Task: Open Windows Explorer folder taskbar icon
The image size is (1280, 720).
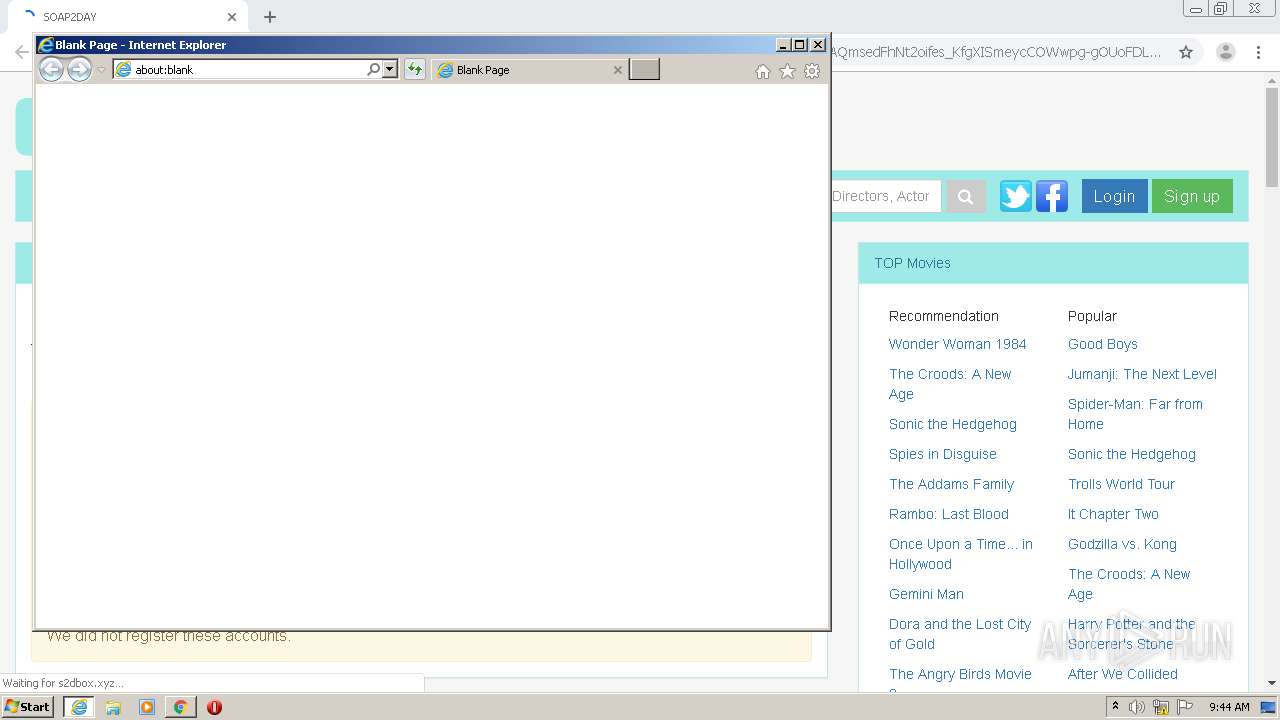Action: click(x=113, y=707)
